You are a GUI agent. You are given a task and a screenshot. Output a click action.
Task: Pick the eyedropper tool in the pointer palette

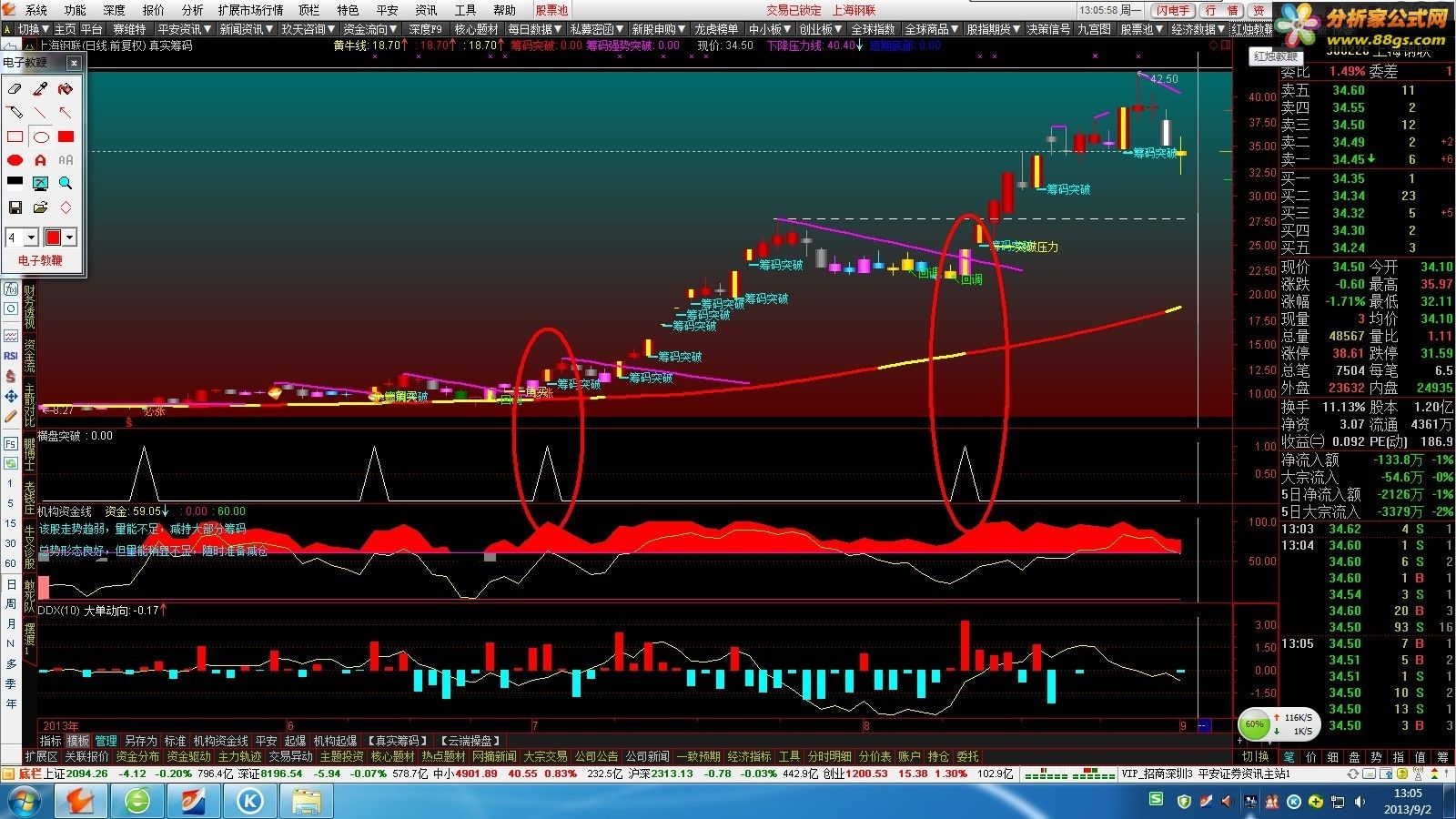point(40,89)
